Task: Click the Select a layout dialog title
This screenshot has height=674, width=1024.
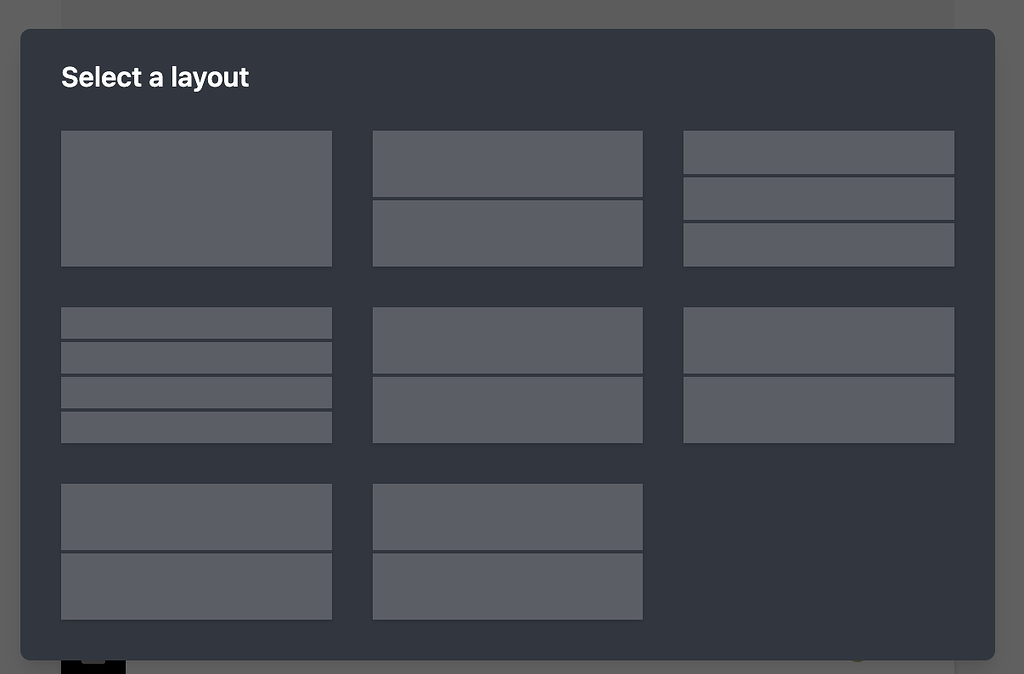Action: tap(155, 77)
